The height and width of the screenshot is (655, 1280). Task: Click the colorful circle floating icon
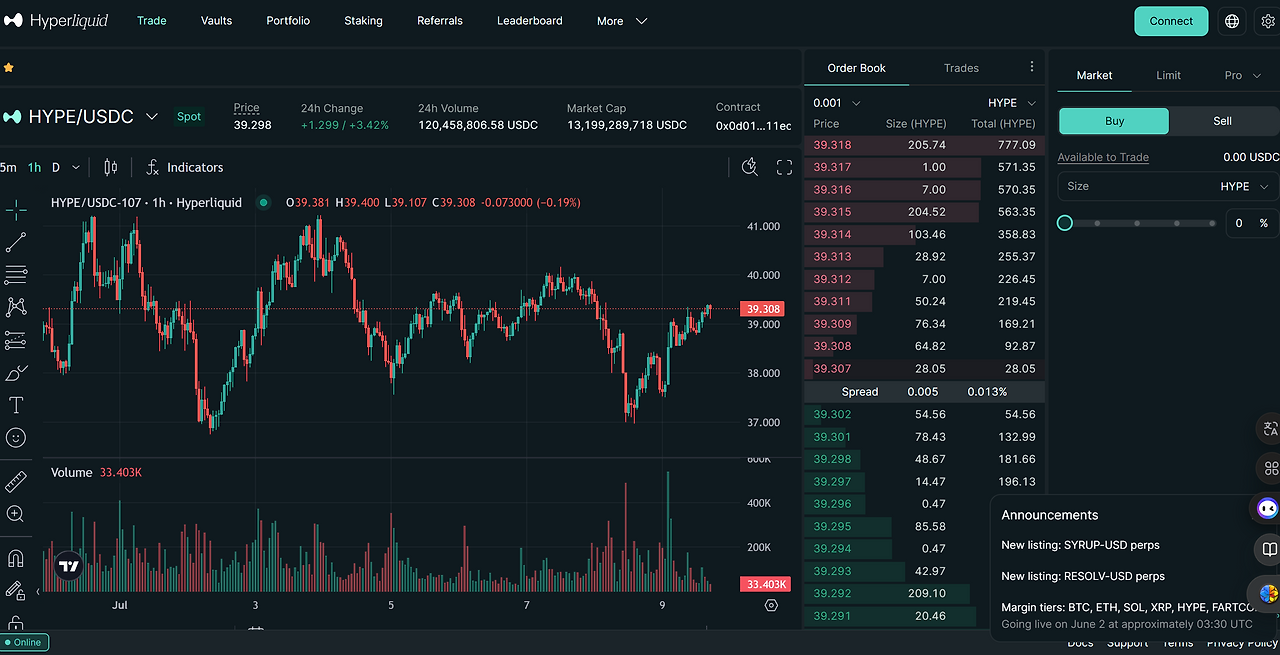pyautogui.click(x=1268, y=593)
